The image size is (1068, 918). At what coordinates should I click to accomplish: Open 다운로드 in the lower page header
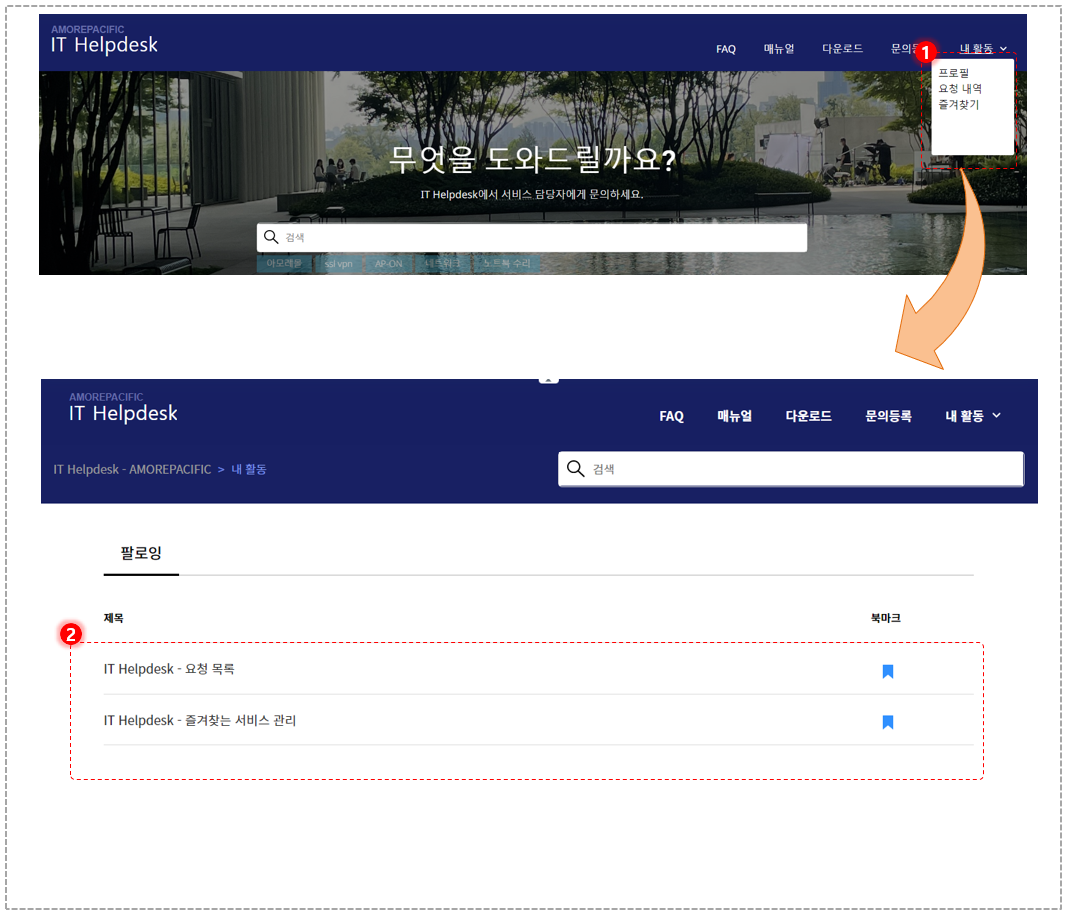point(808,416)
